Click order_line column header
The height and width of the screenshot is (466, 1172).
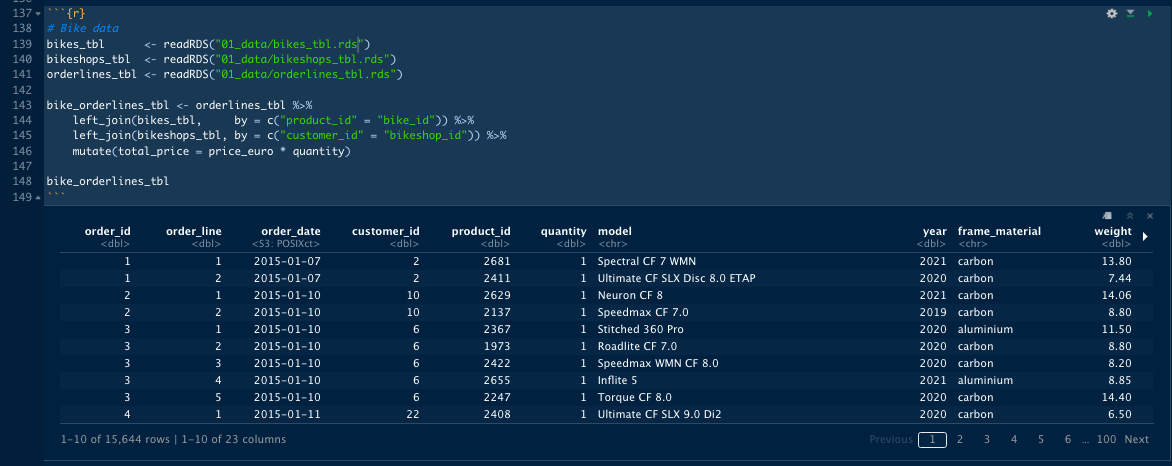coord(194,232)
